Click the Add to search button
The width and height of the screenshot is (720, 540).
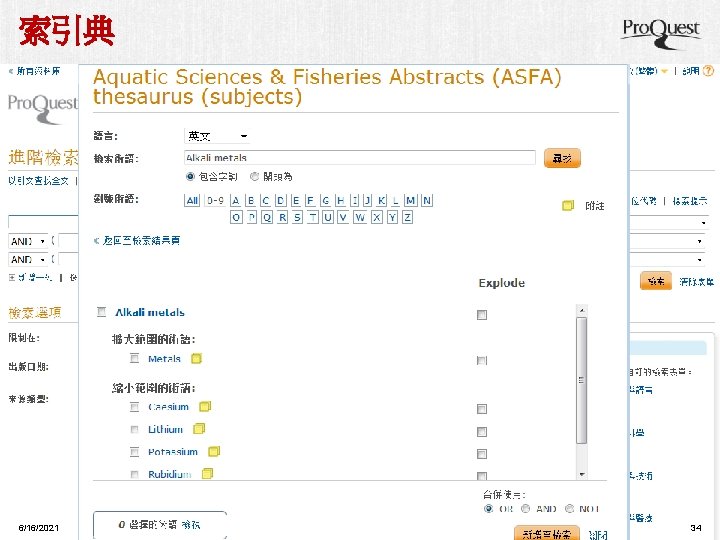(546, 534)
